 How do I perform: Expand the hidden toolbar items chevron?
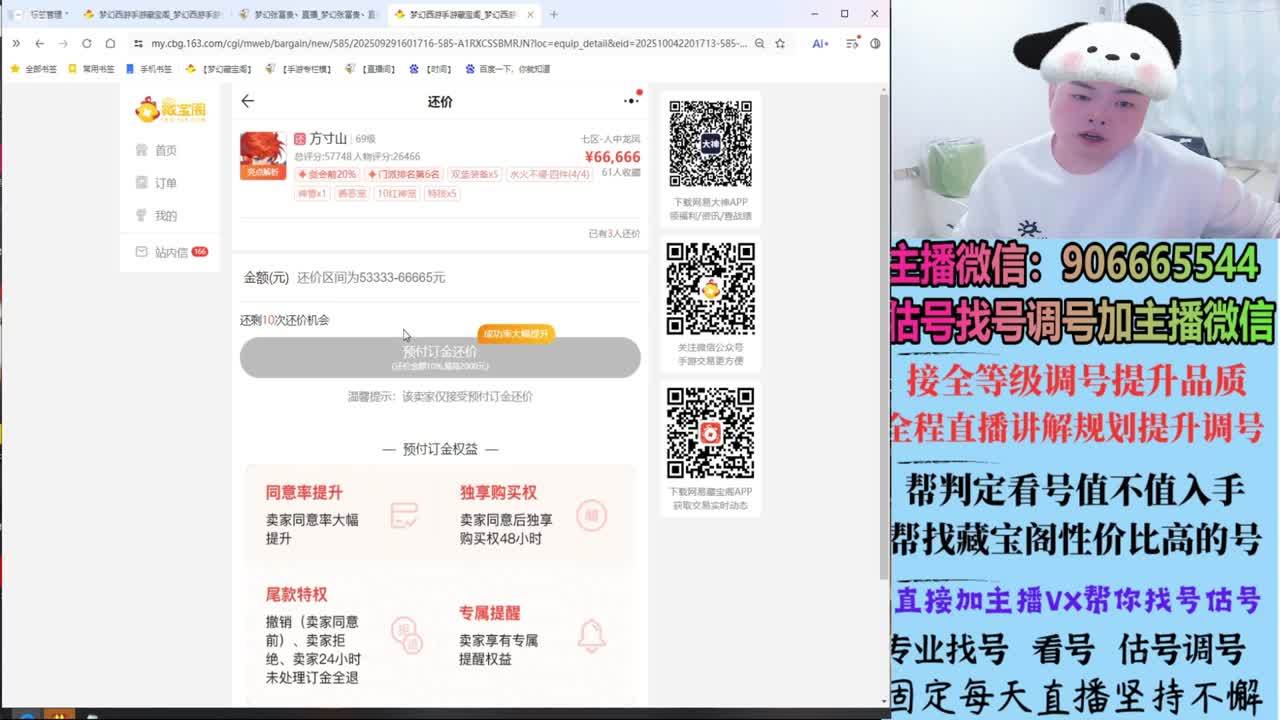(16, 43)
